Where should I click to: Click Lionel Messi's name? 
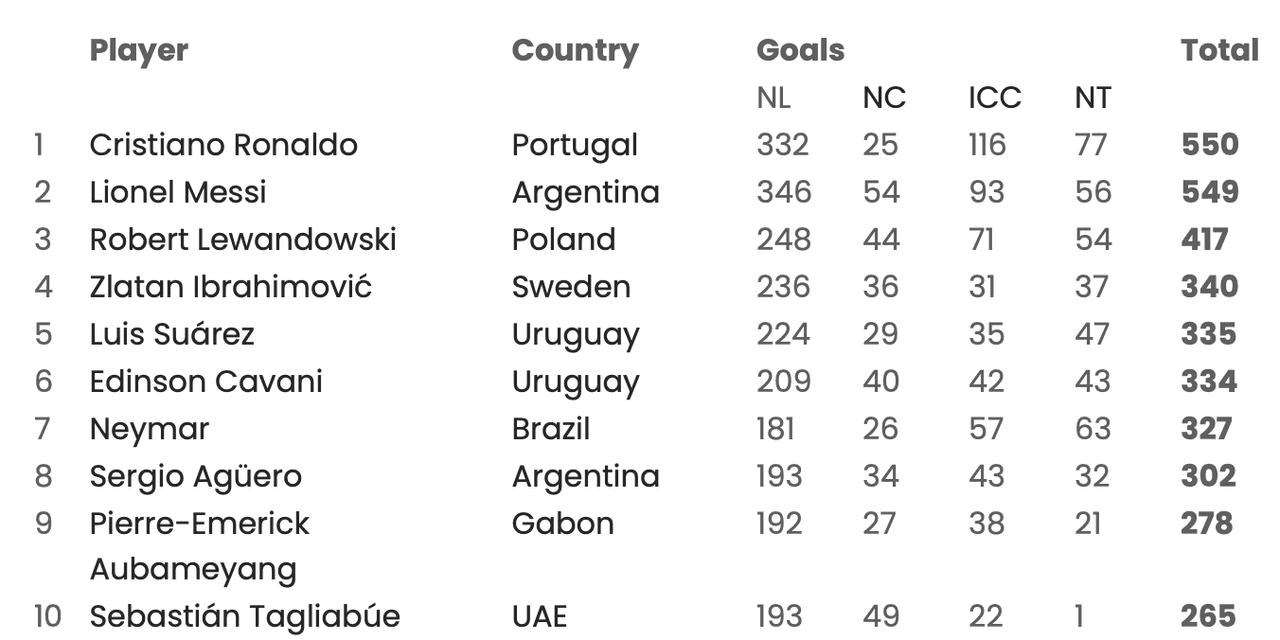[178, 192]
